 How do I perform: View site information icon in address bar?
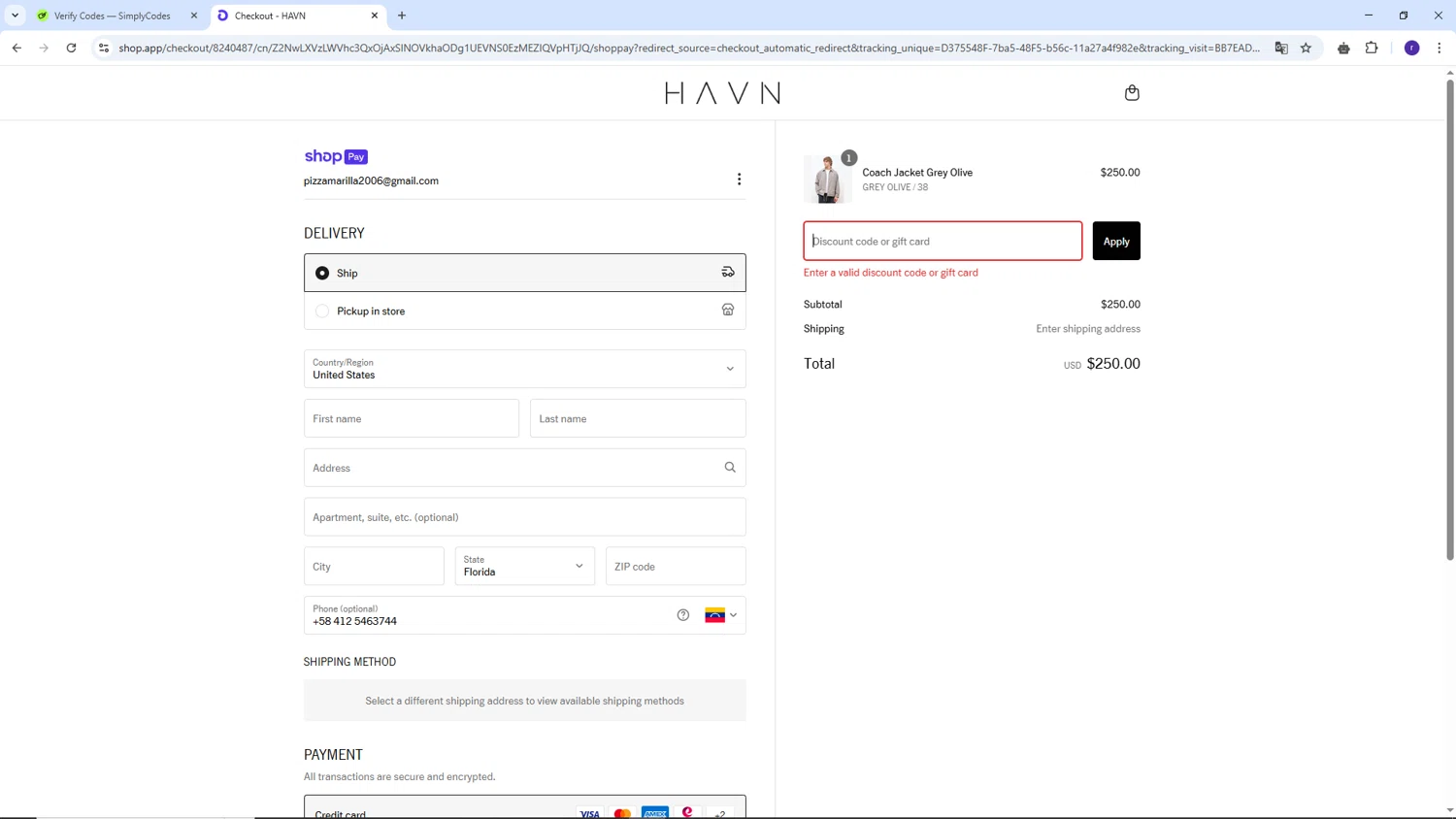pyautogui.click(x=104, y=48)
